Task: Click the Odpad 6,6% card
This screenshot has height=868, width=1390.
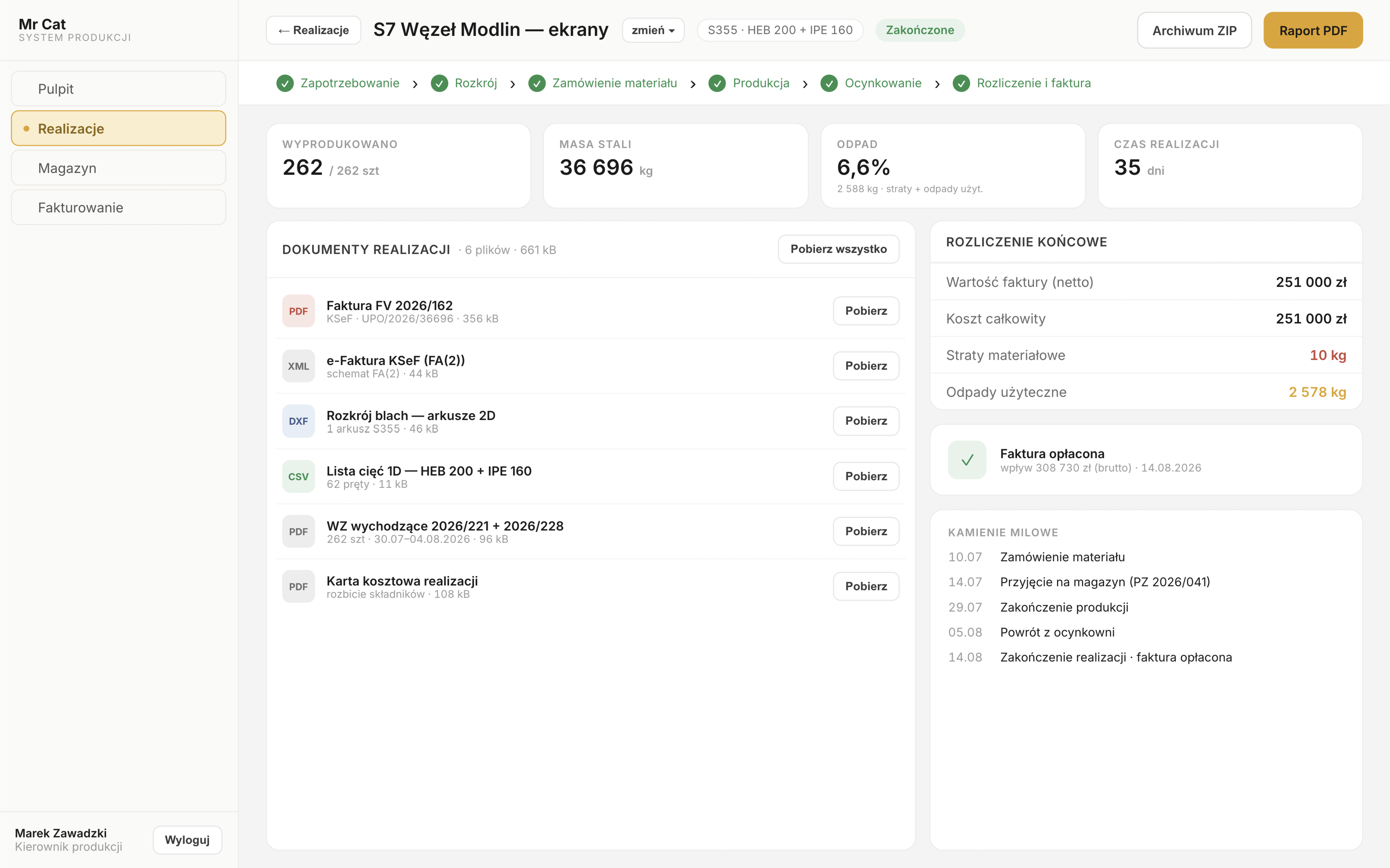Action: pyautogui.click(x=953, y=166)
